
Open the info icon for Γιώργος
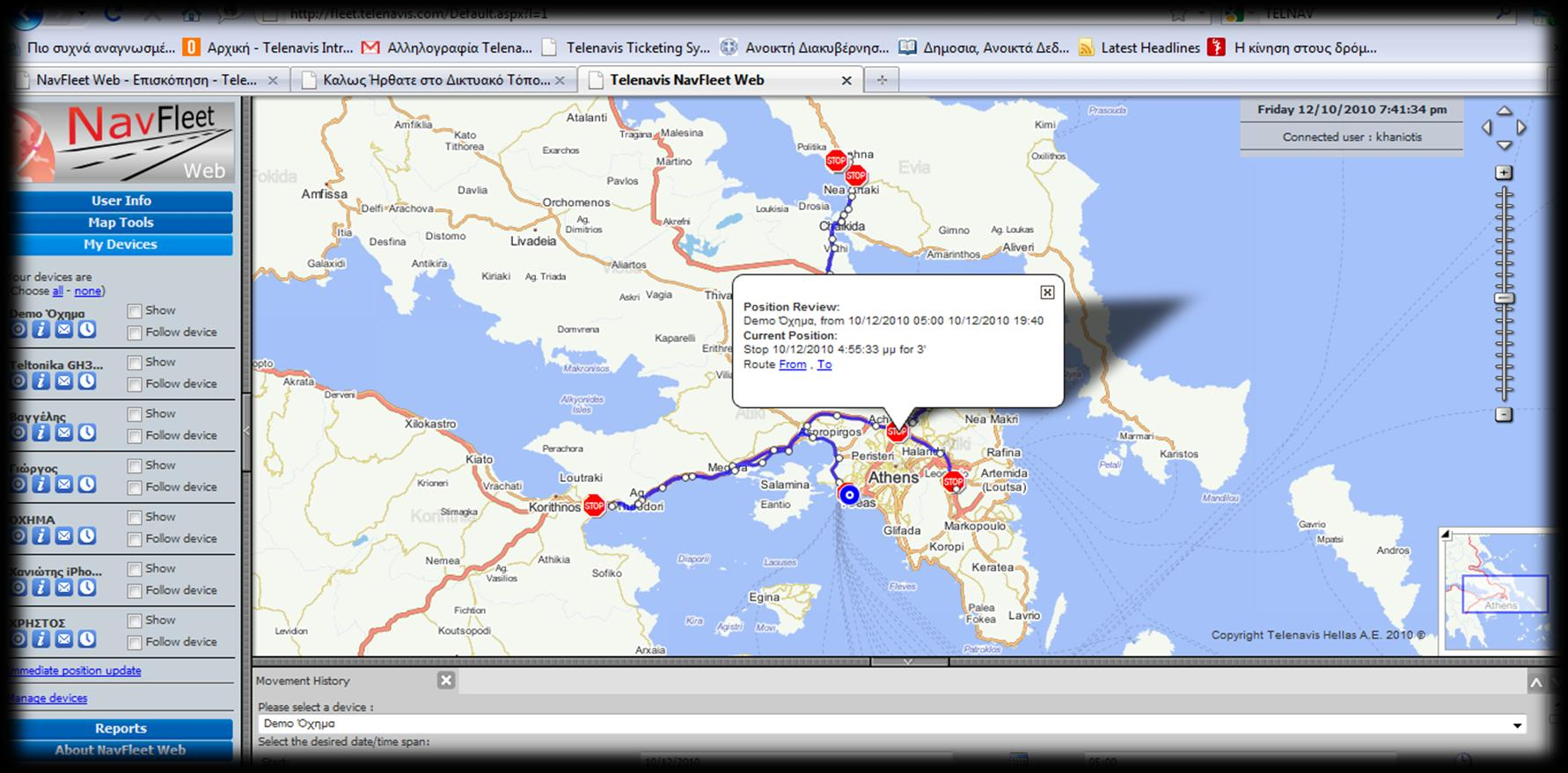[40, 485]
